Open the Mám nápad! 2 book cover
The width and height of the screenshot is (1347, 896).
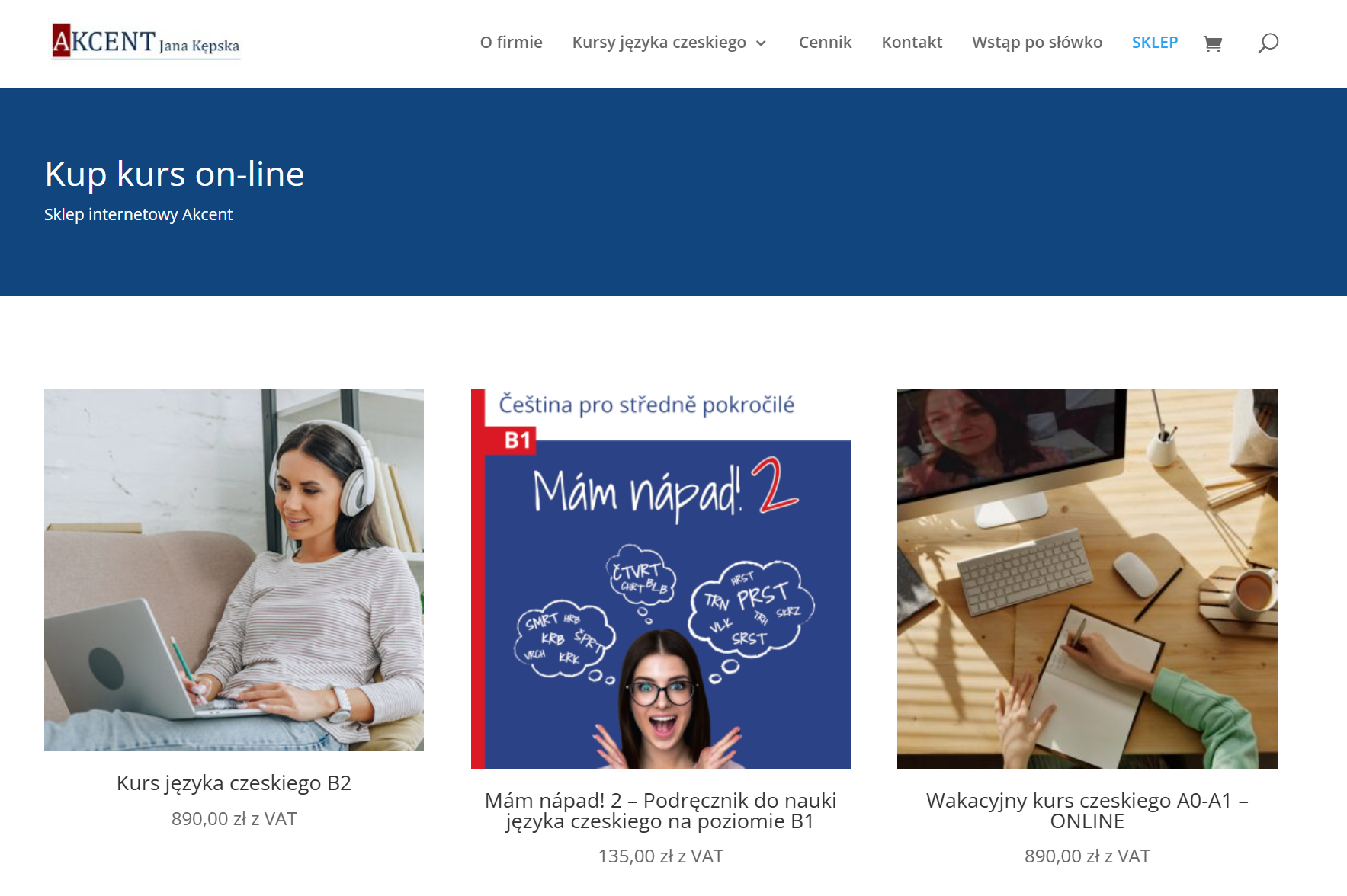click(x=661, y=579)
